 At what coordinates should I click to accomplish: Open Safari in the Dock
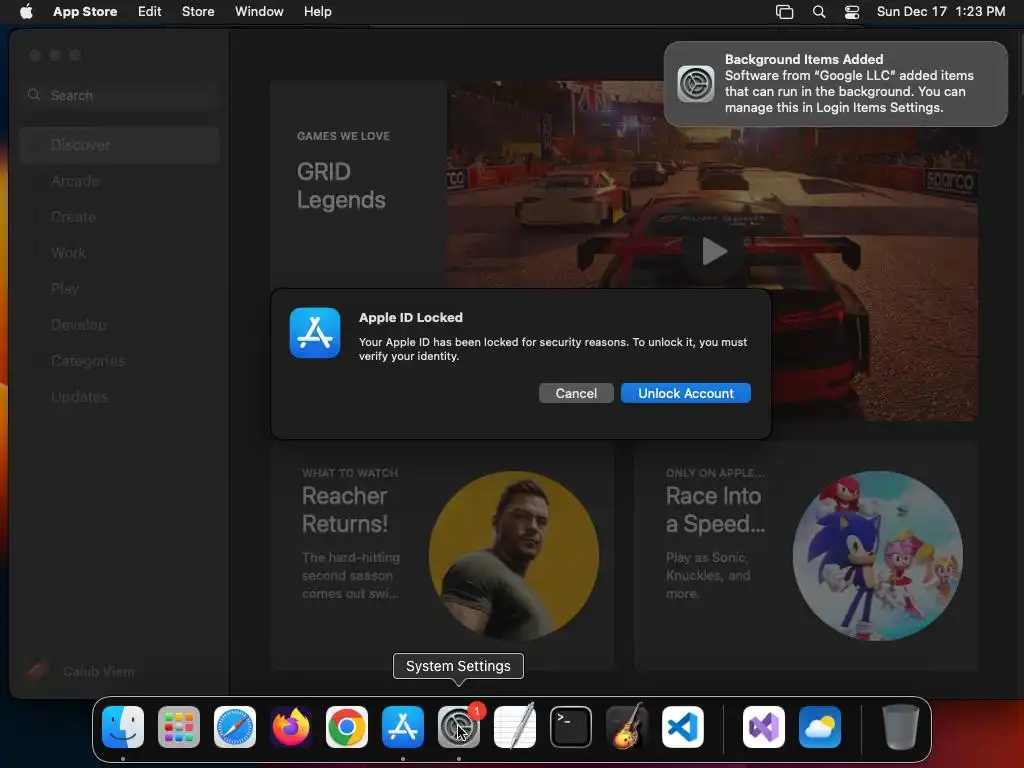235,727
